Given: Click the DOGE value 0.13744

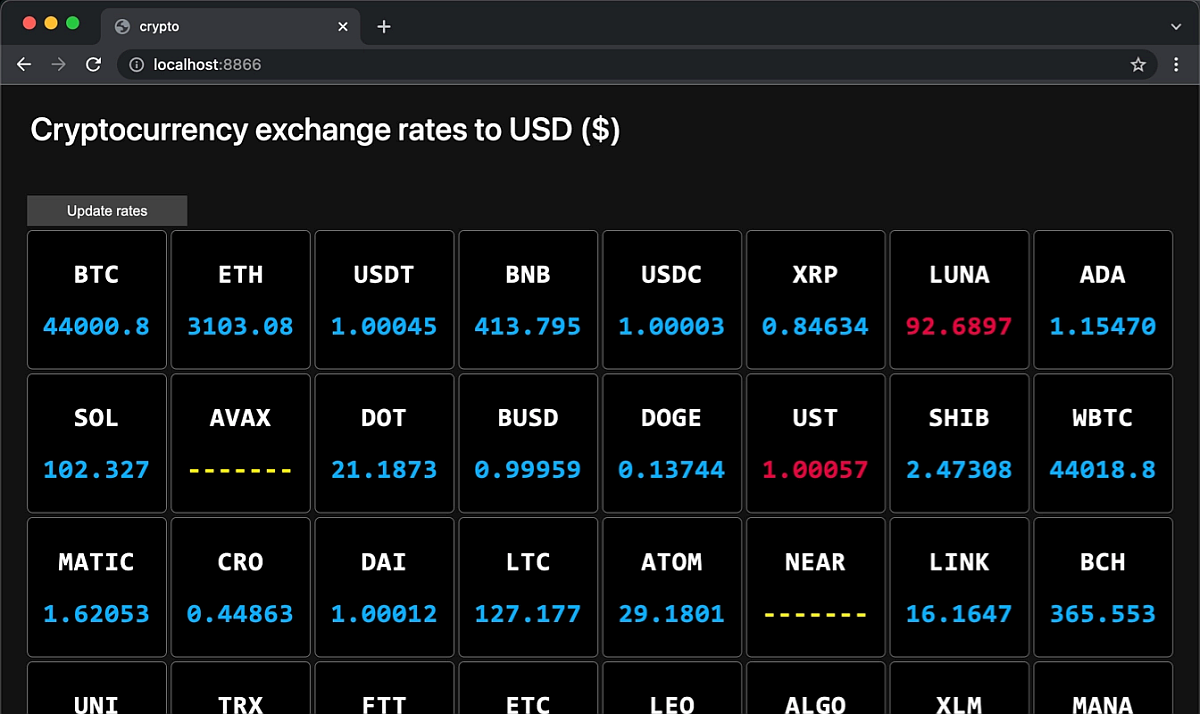Looking at the screenshot, I should 671,470.
